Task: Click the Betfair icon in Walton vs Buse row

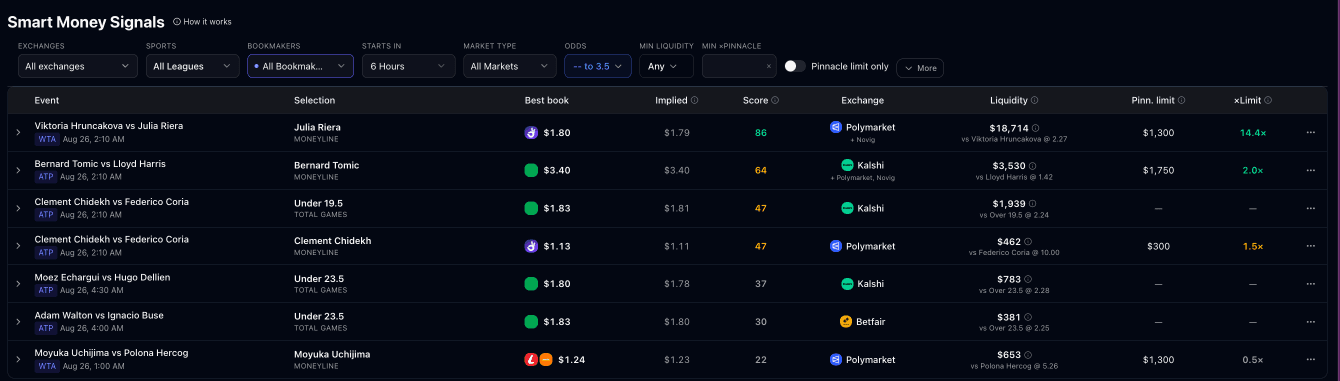Action: [846, 322]
